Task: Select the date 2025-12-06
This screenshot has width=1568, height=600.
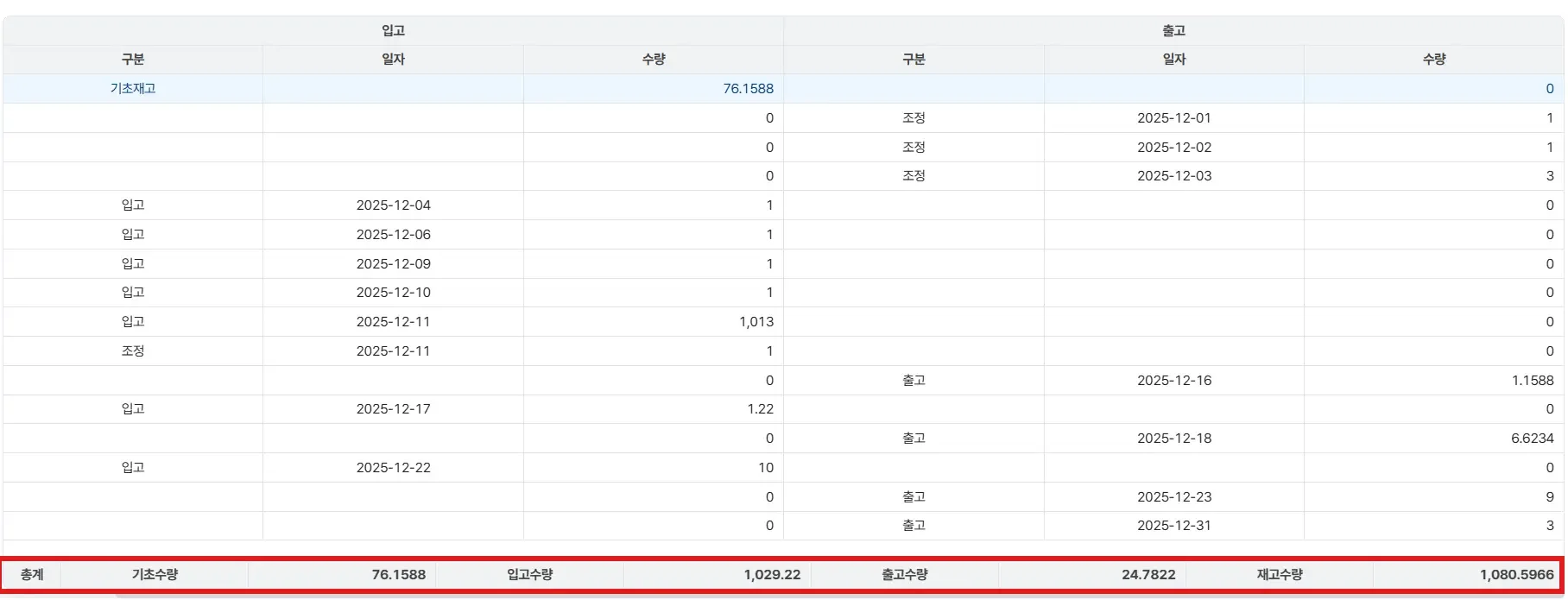Action: [x=394, y=235]
